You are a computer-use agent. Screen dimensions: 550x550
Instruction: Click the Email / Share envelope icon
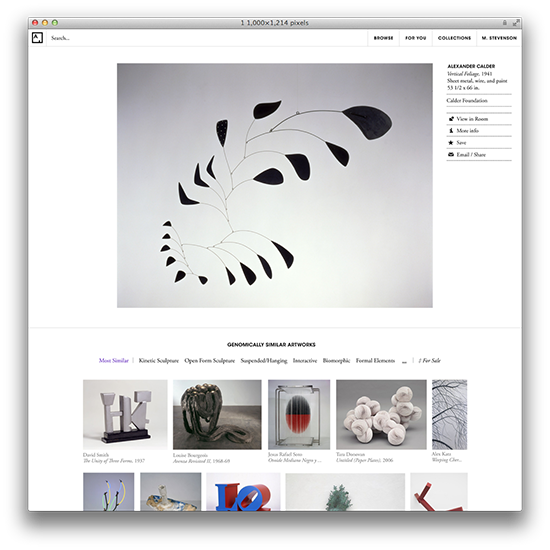point(451,154)
